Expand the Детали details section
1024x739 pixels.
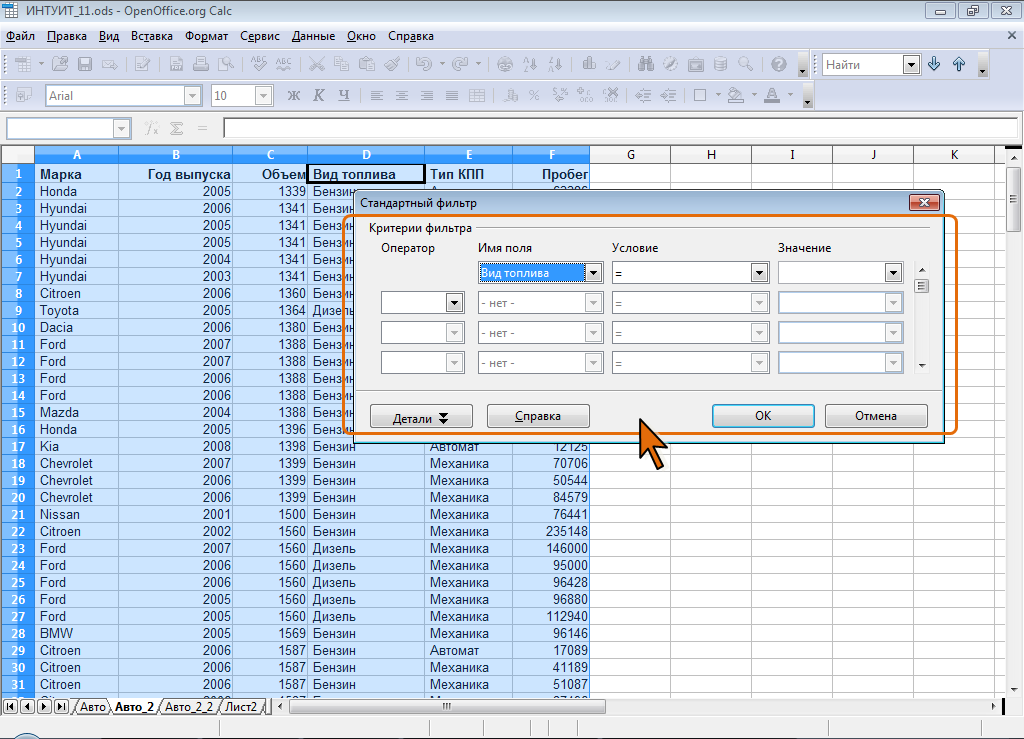pyautogui.click(x=421, y=417)
